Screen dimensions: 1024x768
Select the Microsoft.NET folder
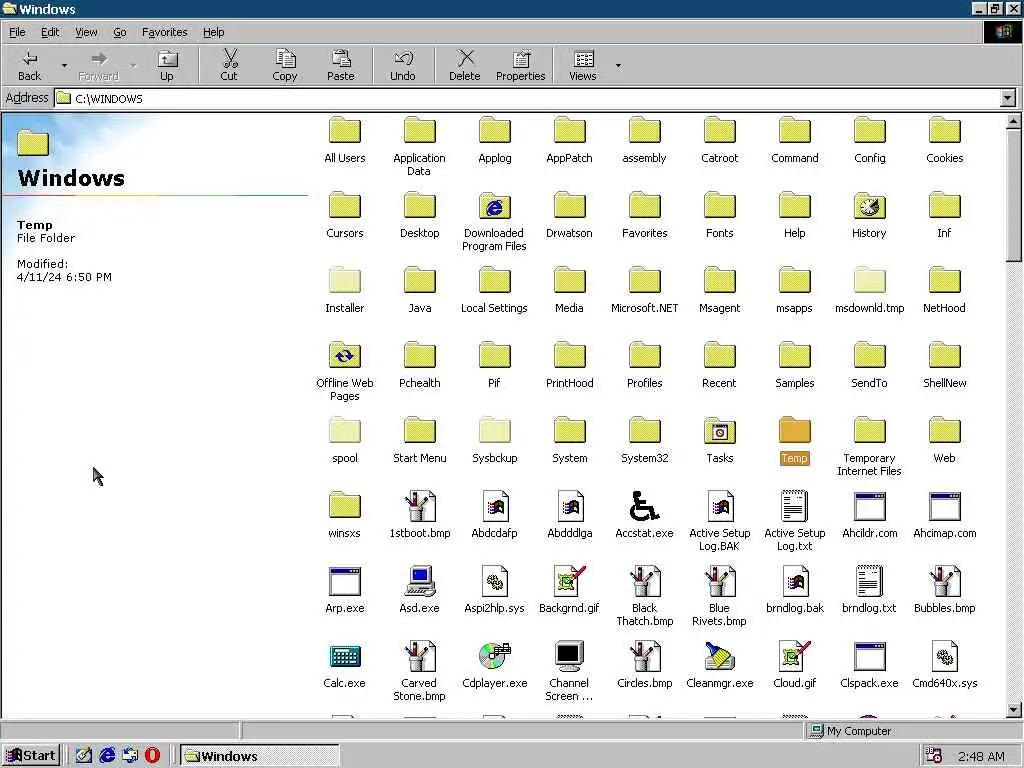(x=645, y=291)
